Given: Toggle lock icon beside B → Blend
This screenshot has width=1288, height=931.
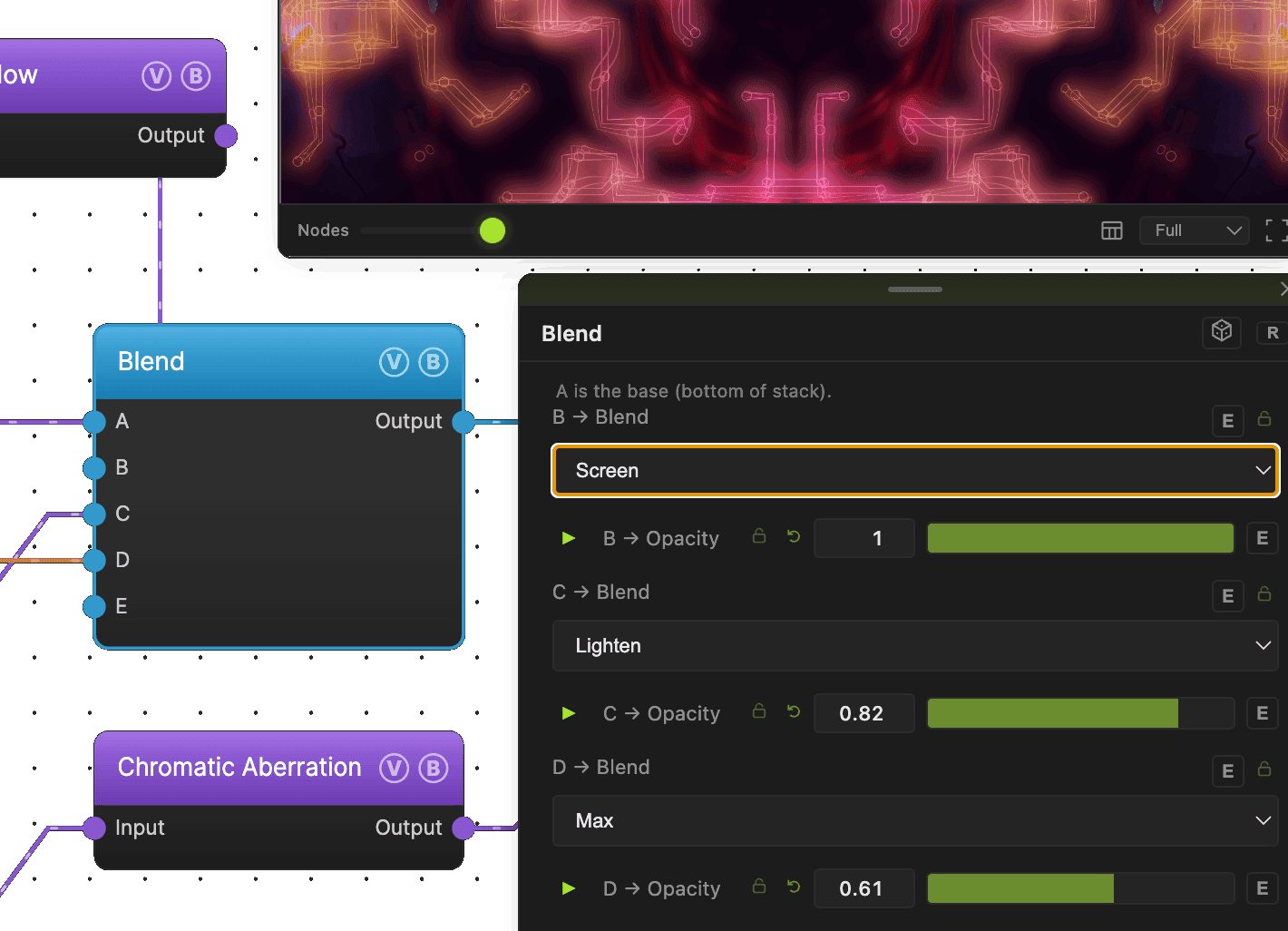Looking at the screenshot, I should tap(1264, 418).
